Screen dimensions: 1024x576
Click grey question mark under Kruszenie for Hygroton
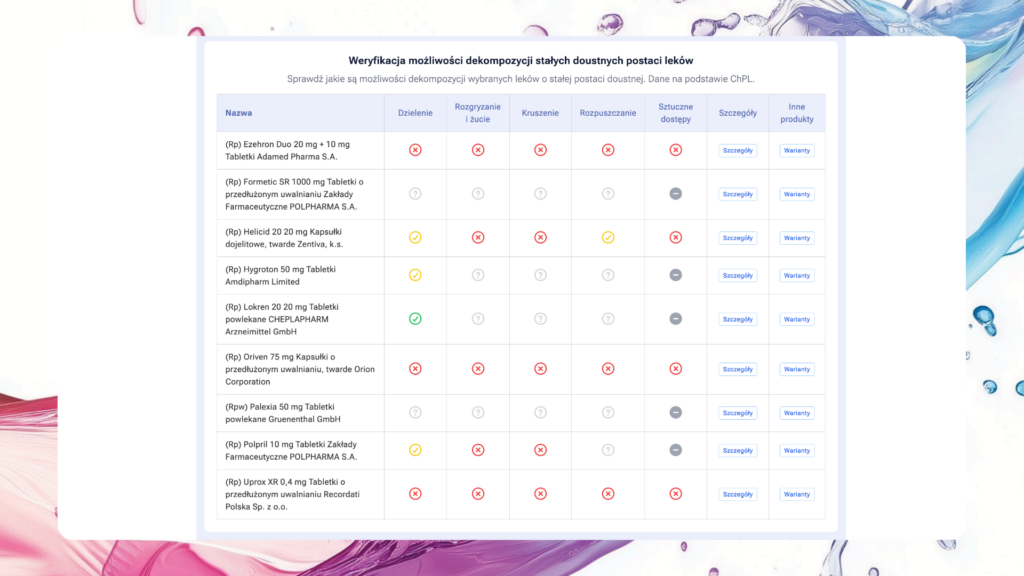click(x=540, y=275)
